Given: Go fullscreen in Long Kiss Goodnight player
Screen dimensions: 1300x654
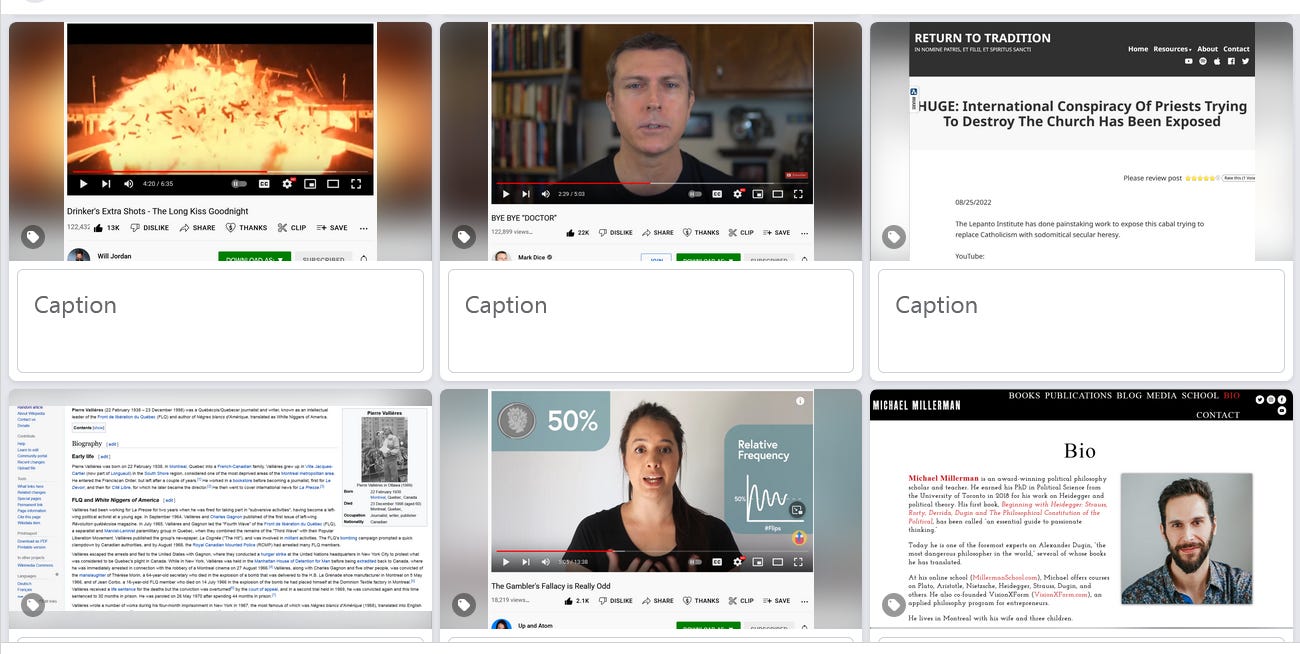Looking at the screenshot, I should pyautogui.click(x=356, y=184).
